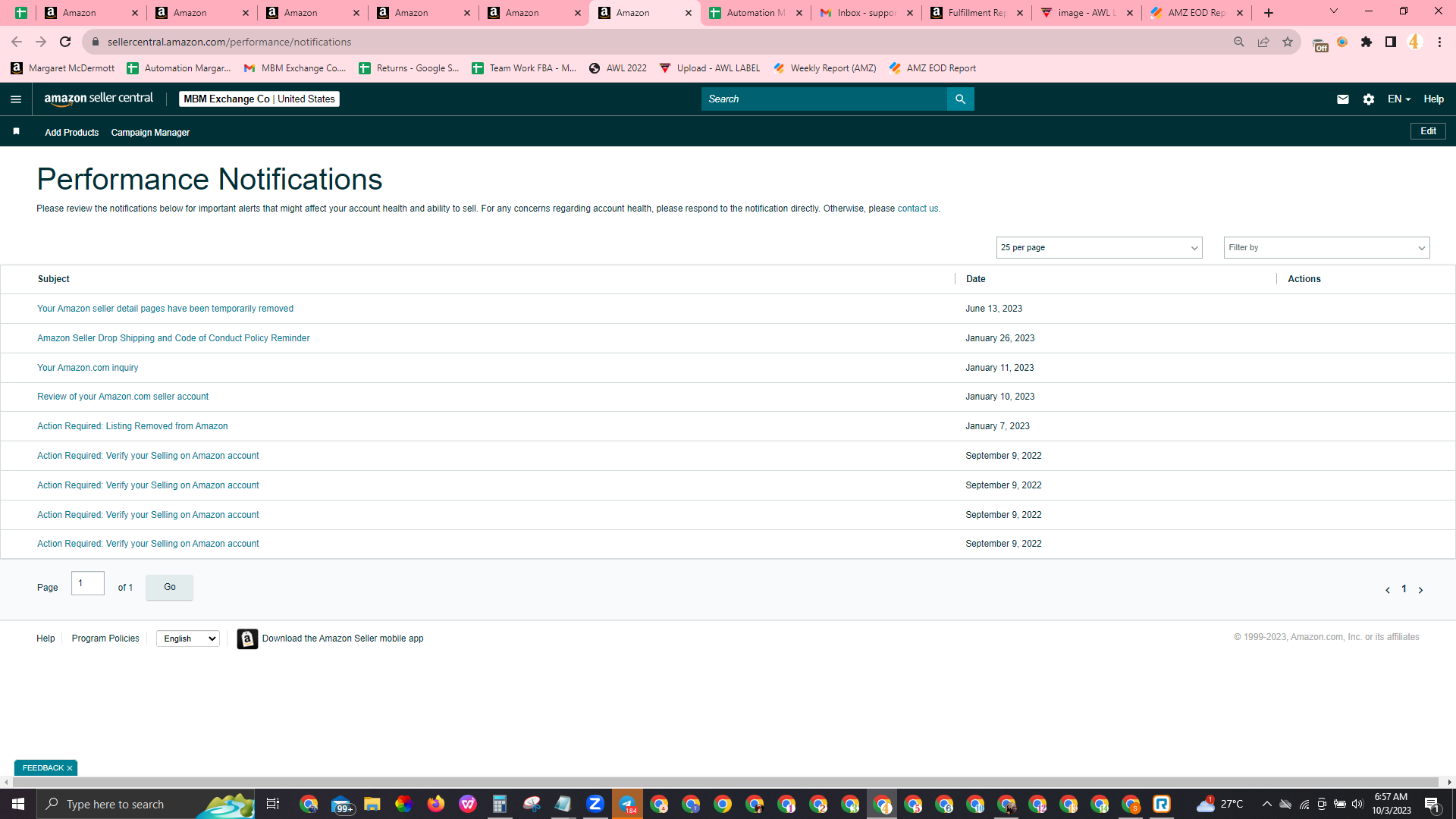Switch to the Automation M tab
Image resolution: width=1456 pixels, height=819 pixels.
755,13
